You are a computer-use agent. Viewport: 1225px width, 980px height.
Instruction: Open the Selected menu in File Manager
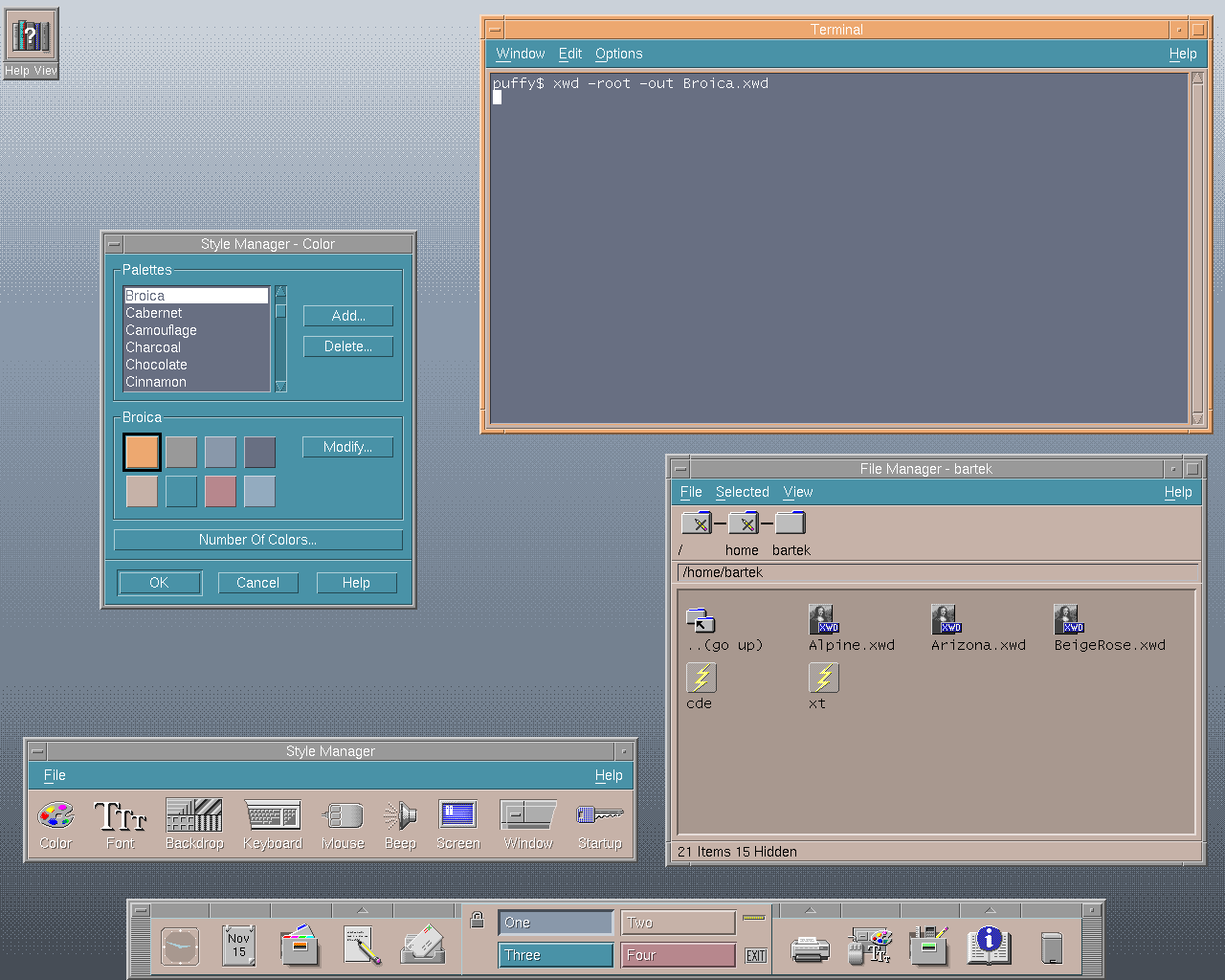(x=742, y=492)
